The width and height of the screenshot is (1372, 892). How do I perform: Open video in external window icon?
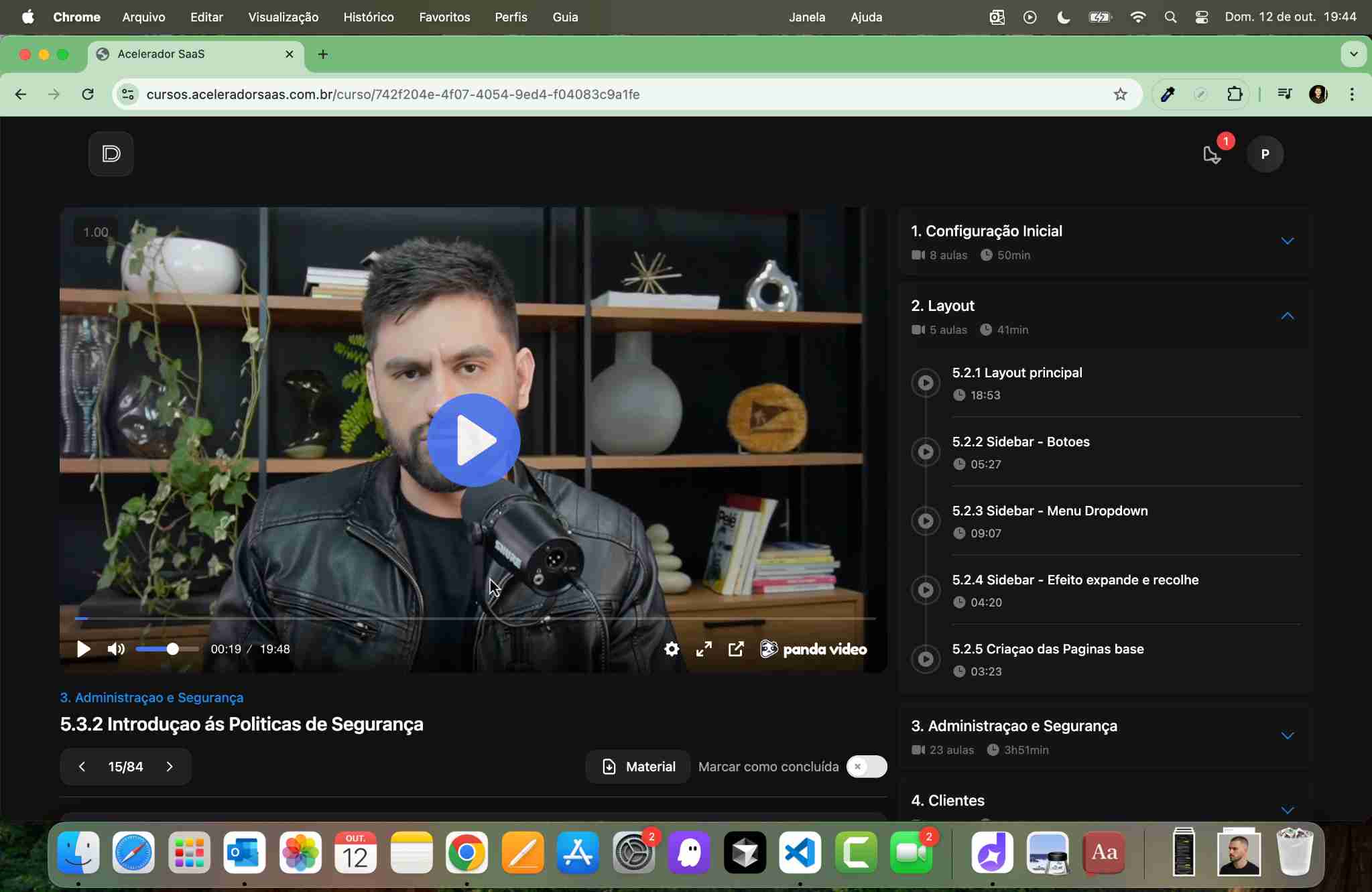(x=736, y=649)
